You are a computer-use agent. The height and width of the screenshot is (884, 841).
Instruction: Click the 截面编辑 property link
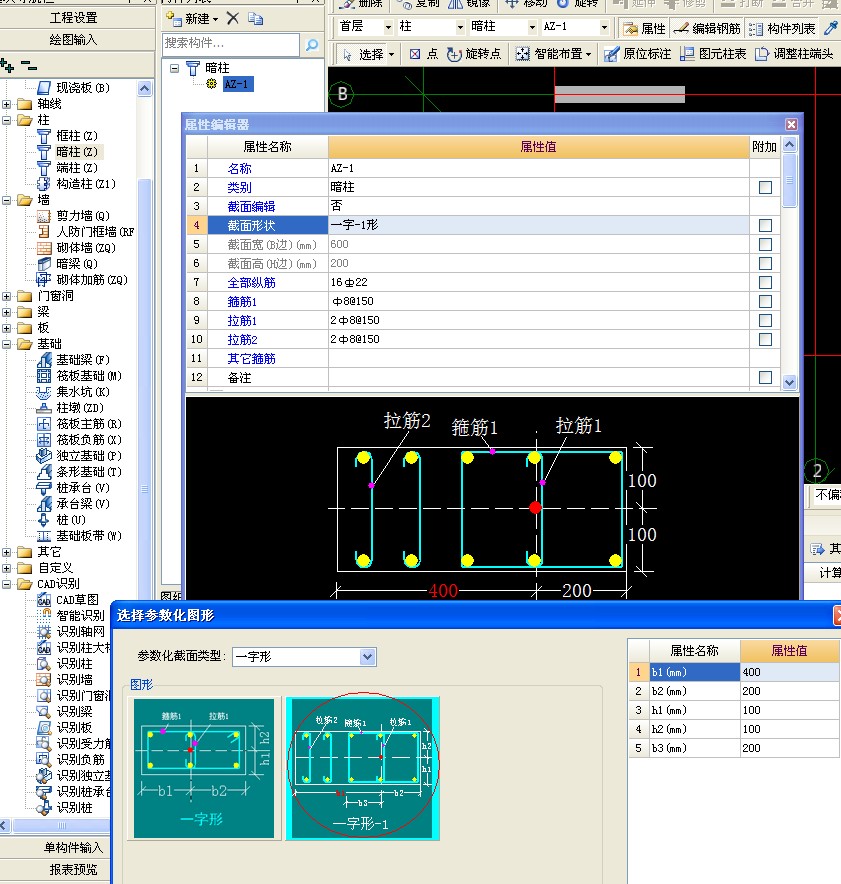pyautogui.click(x=251, y=206)
